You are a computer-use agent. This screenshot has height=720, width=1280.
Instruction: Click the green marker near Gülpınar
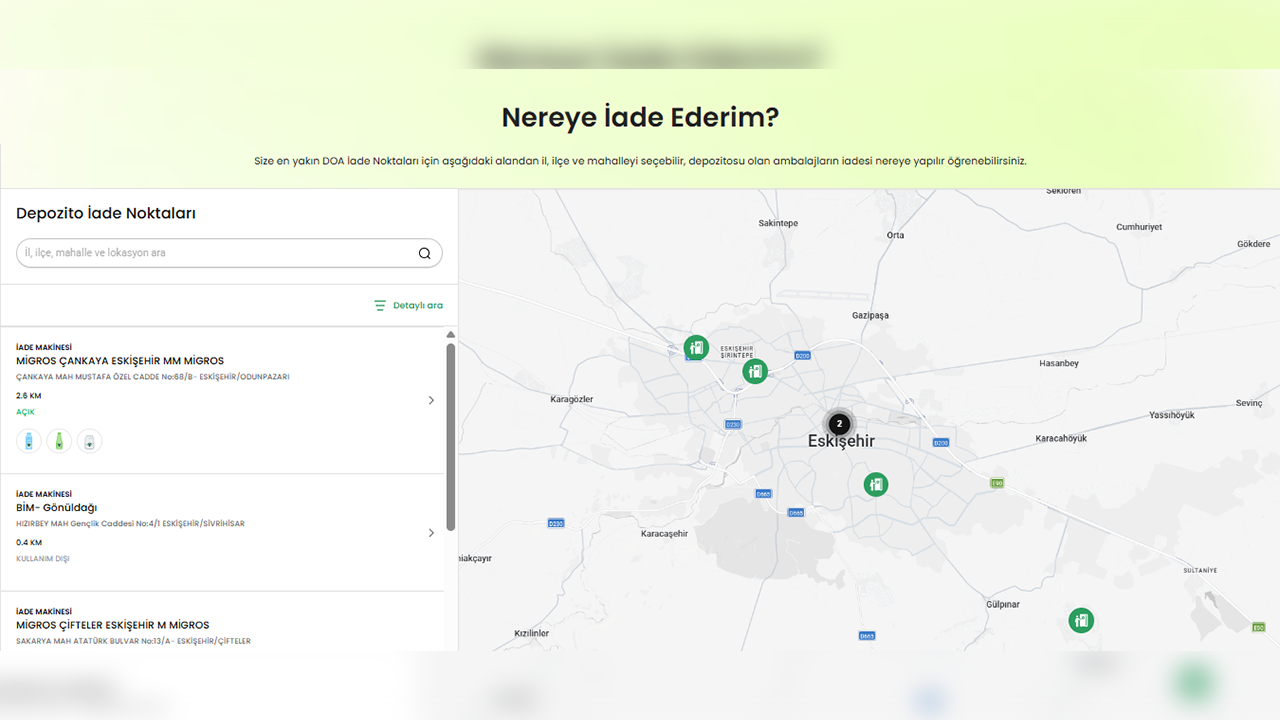(x=1080, y=620)
